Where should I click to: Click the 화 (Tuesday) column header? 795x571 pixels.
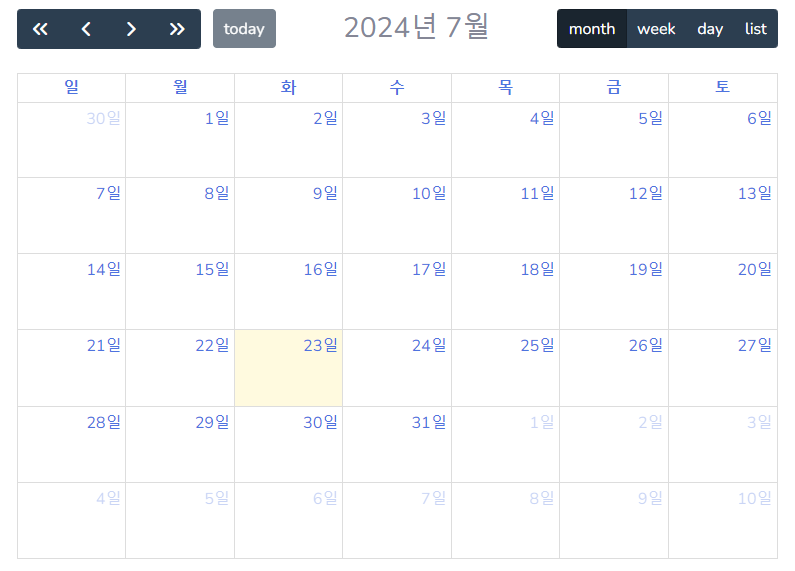pos(288,87)
